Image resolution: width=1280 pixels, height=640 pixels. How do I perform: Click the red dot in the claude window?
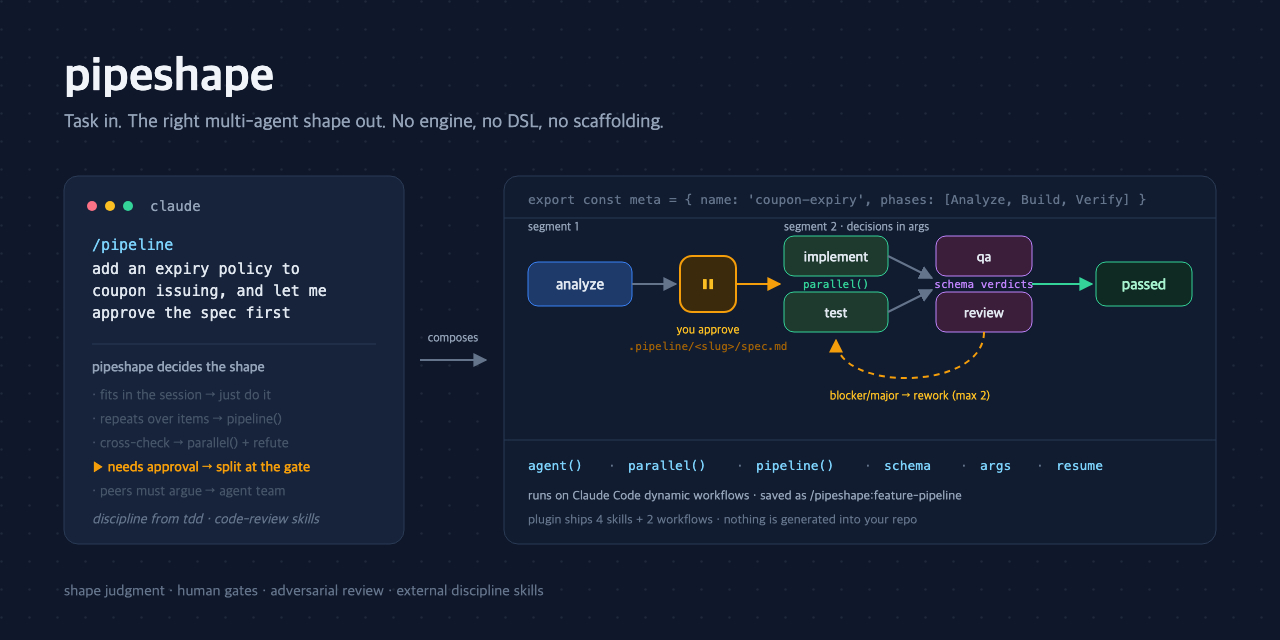coord(92,206)
